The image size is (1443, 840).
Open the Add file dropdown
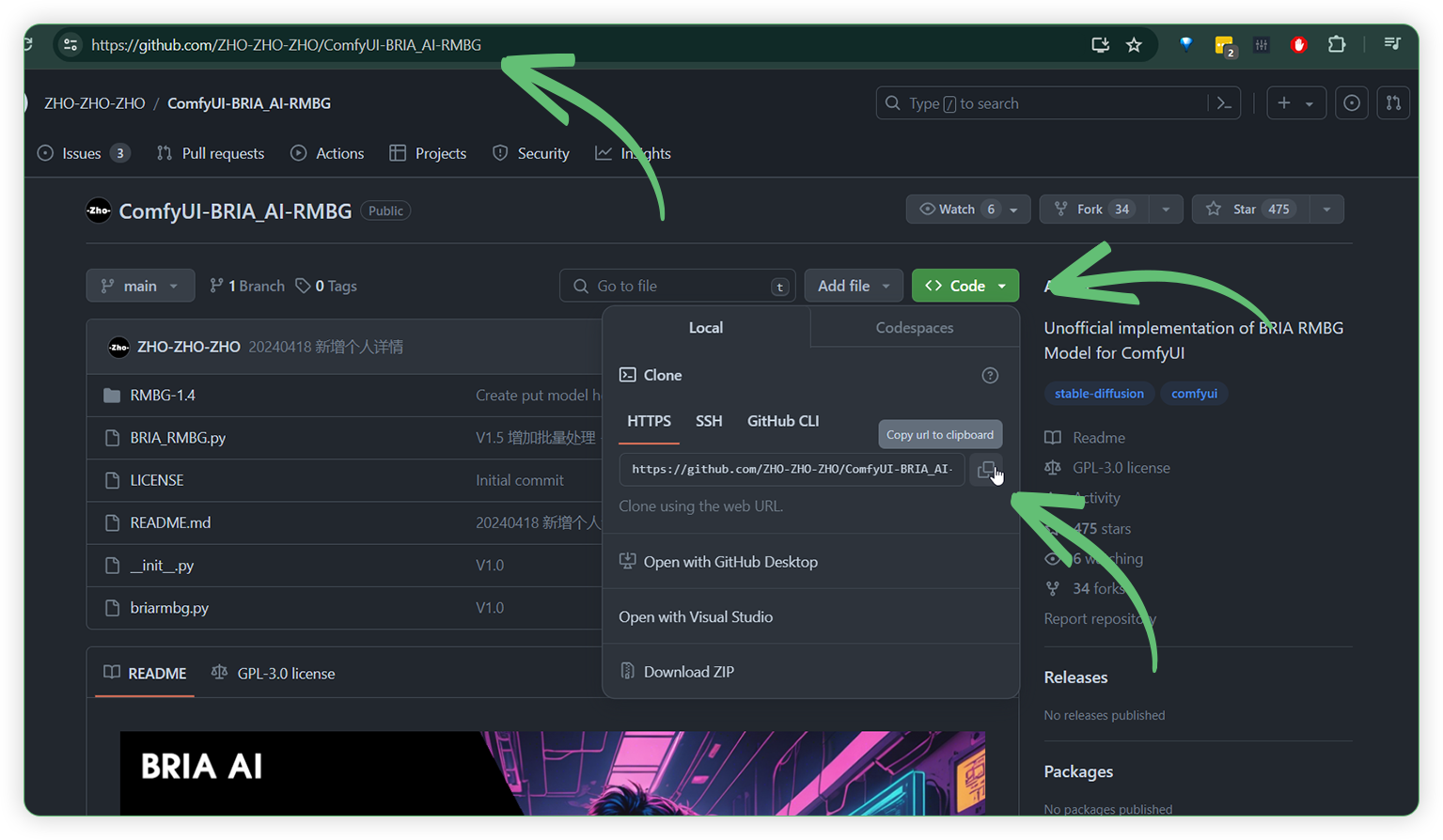(x=854, y=286)
